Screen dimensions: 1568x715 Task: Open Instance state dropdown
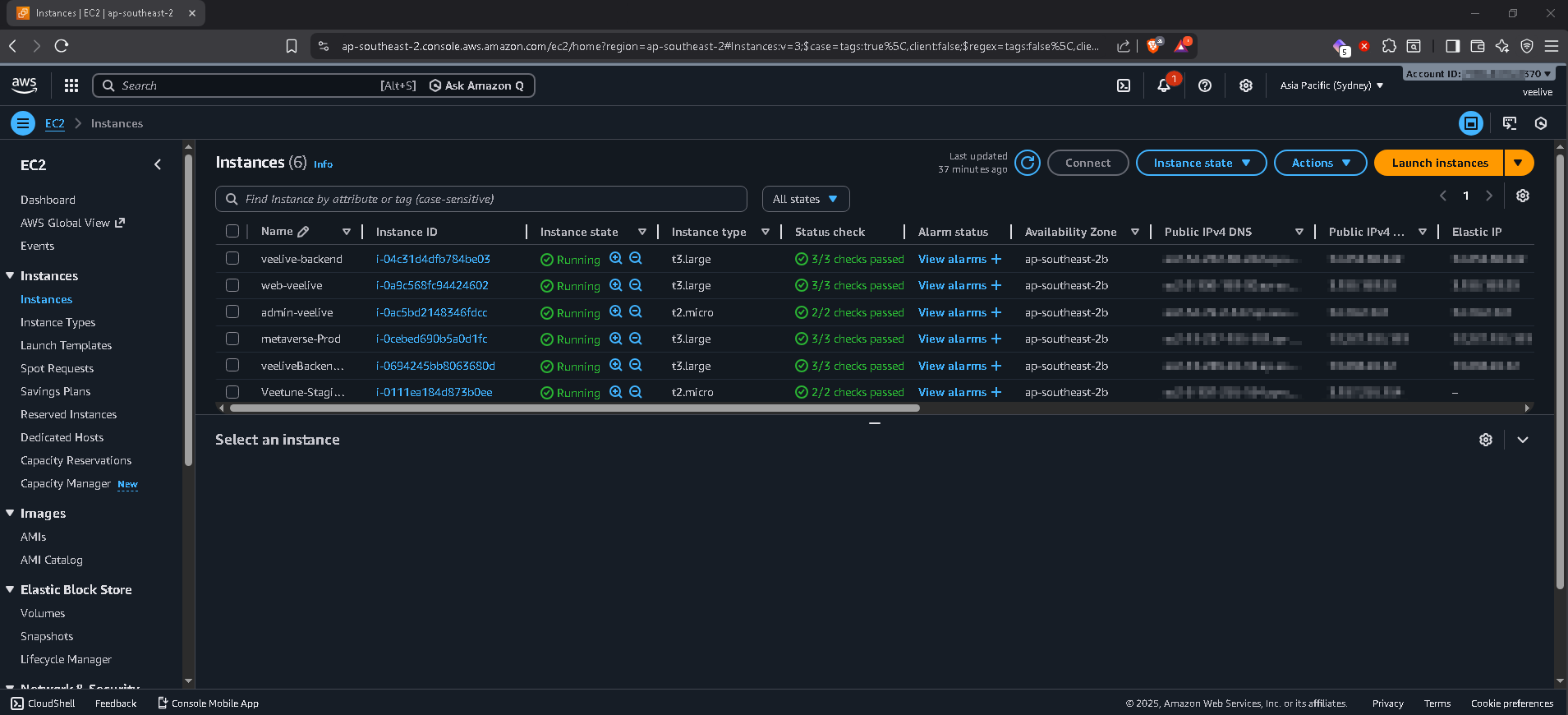click(x=1202, y=163)
